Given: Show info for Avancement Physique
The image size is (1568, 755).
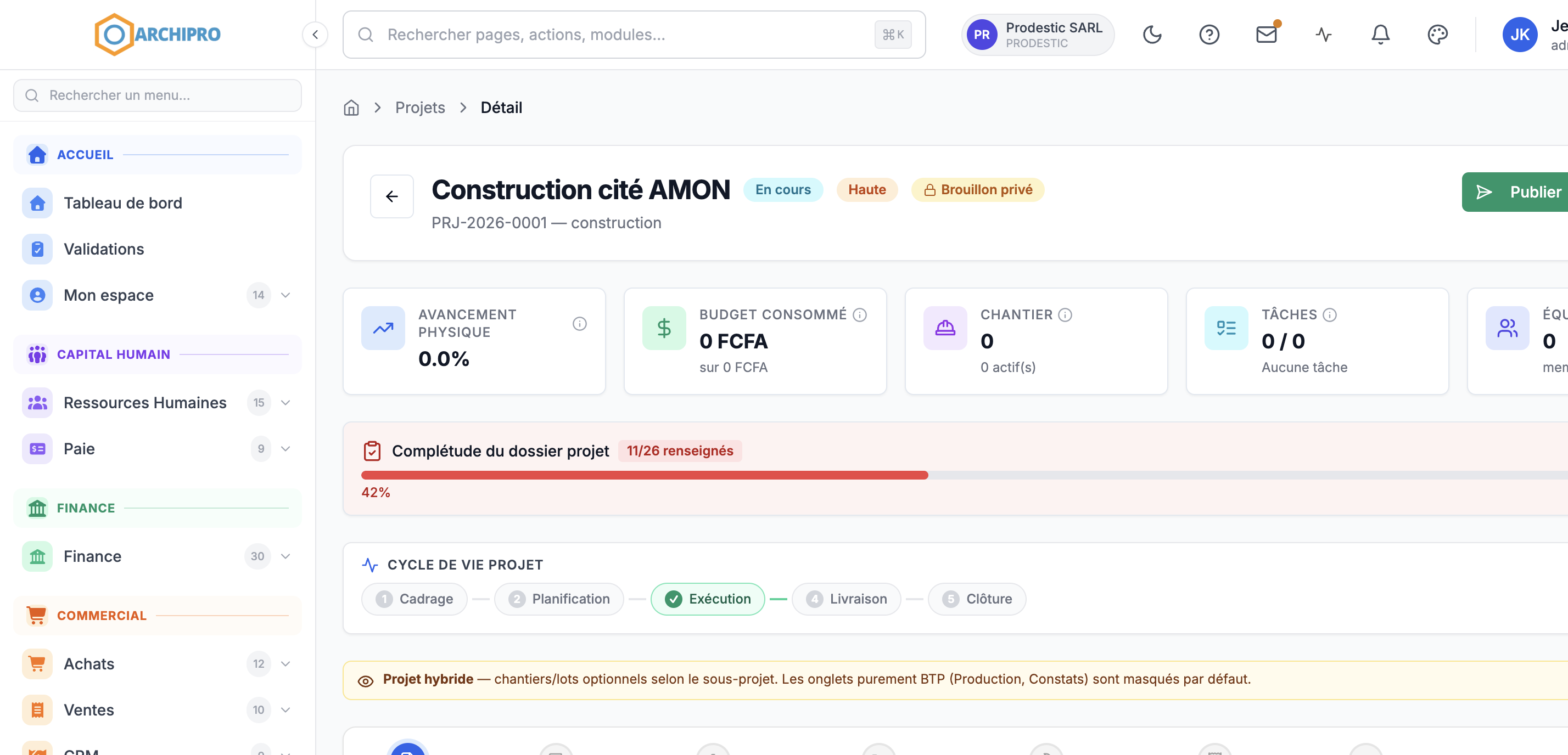Looking at the screenshot, I should pyautogui.click(x=579, y=324).
